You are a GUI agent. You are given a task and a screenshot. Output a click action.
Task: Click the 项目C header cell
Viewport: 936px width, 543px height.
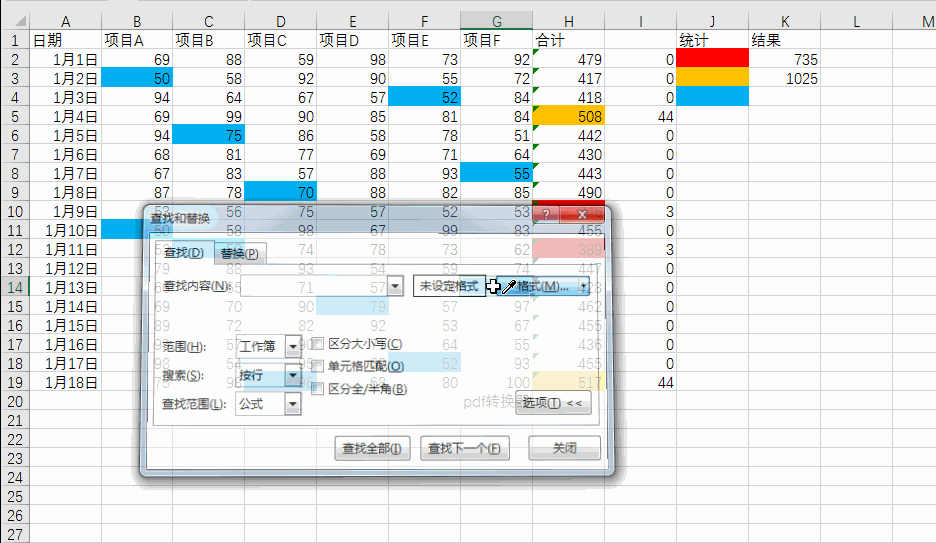coord(281,40)
